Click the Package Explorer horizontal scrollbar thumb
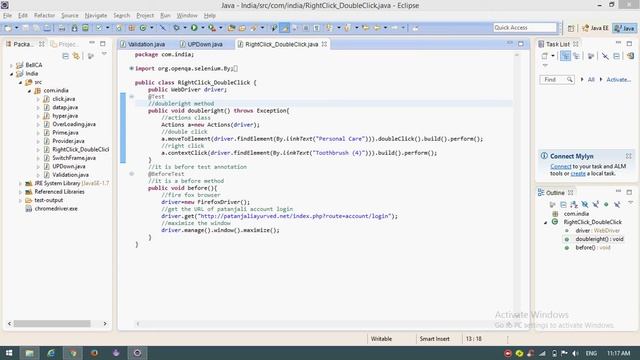The height and width of the screenshot is (360, 640). tap(52, 324)
